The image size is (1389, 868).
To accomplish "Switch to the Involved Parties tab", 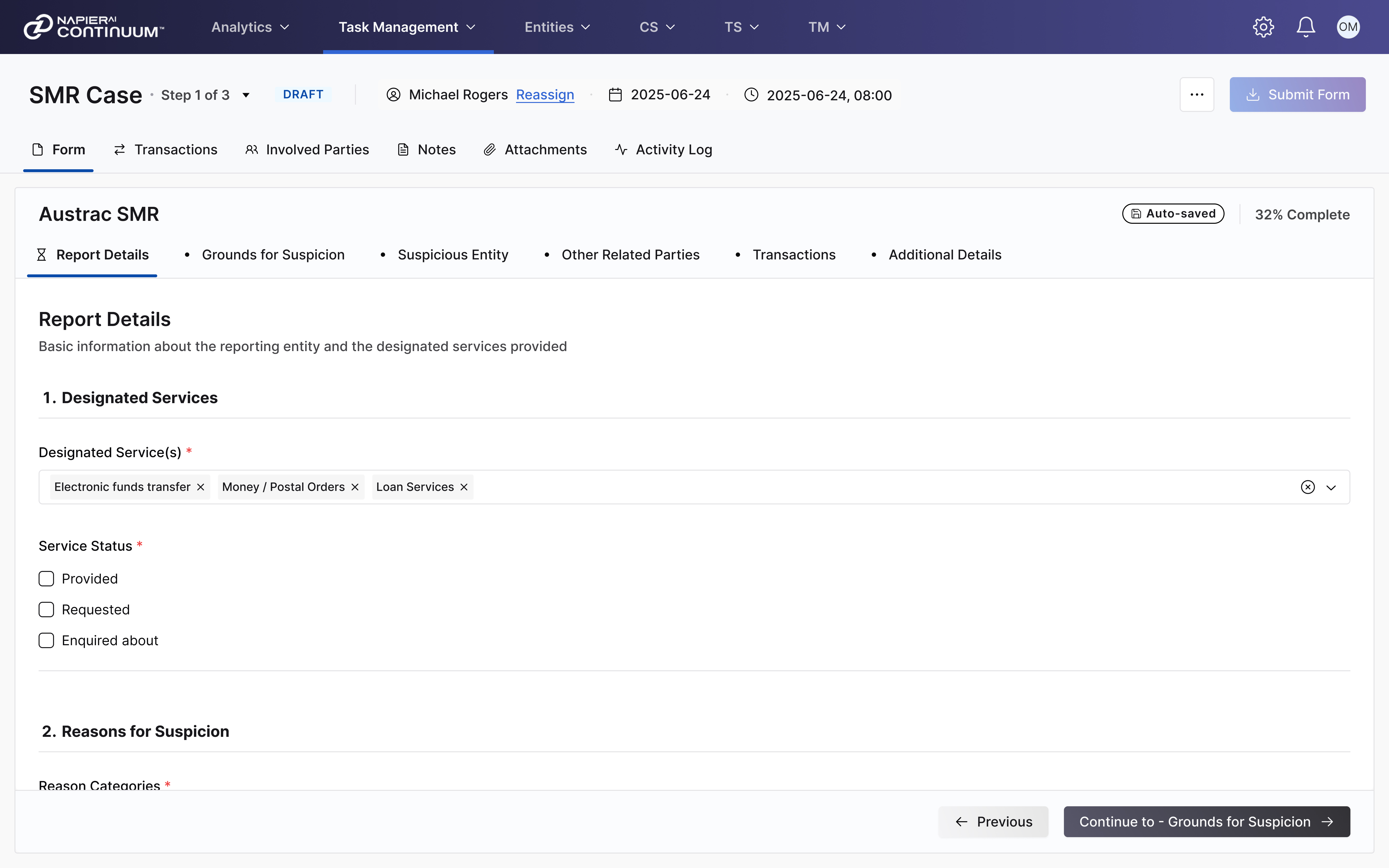I will (x=307, y=150).
